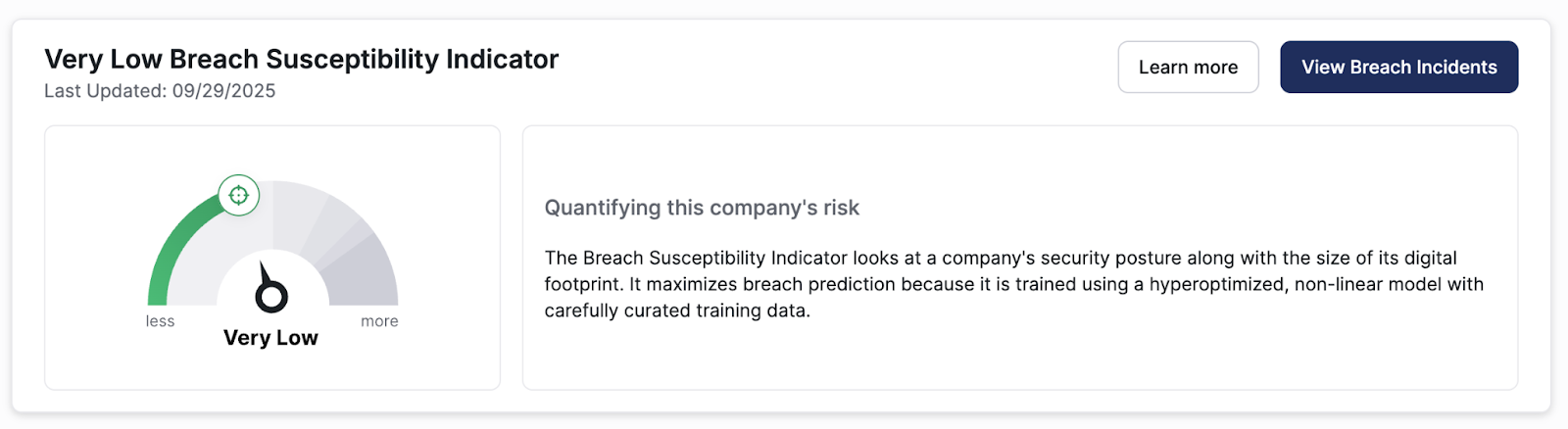Open View Breach Incidents

point(1398,68)
